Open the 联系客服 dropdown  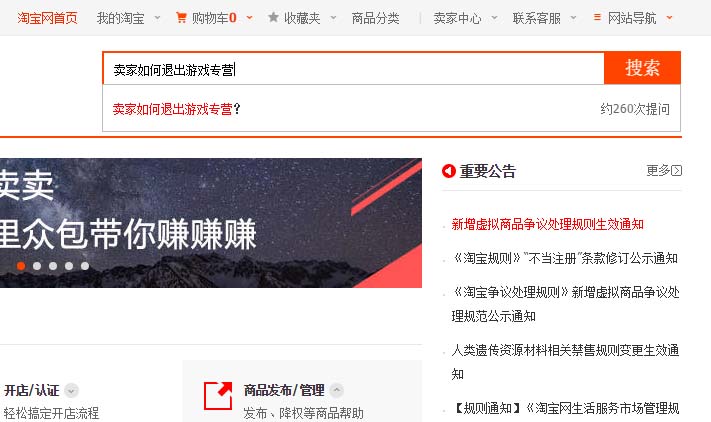[x=544, y=18]
